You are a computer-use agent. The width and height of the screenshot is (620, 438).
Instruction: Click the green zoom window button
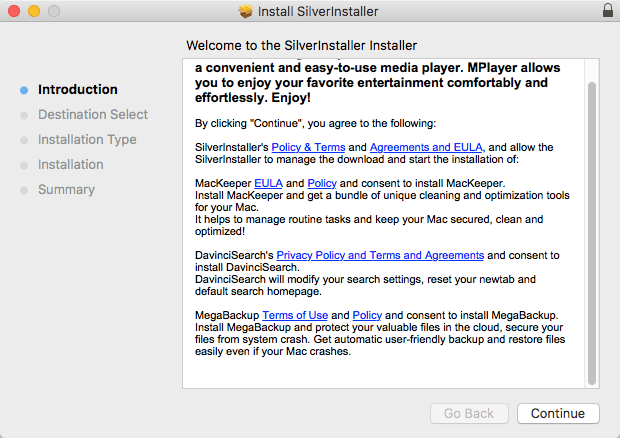tap(52, 11)
